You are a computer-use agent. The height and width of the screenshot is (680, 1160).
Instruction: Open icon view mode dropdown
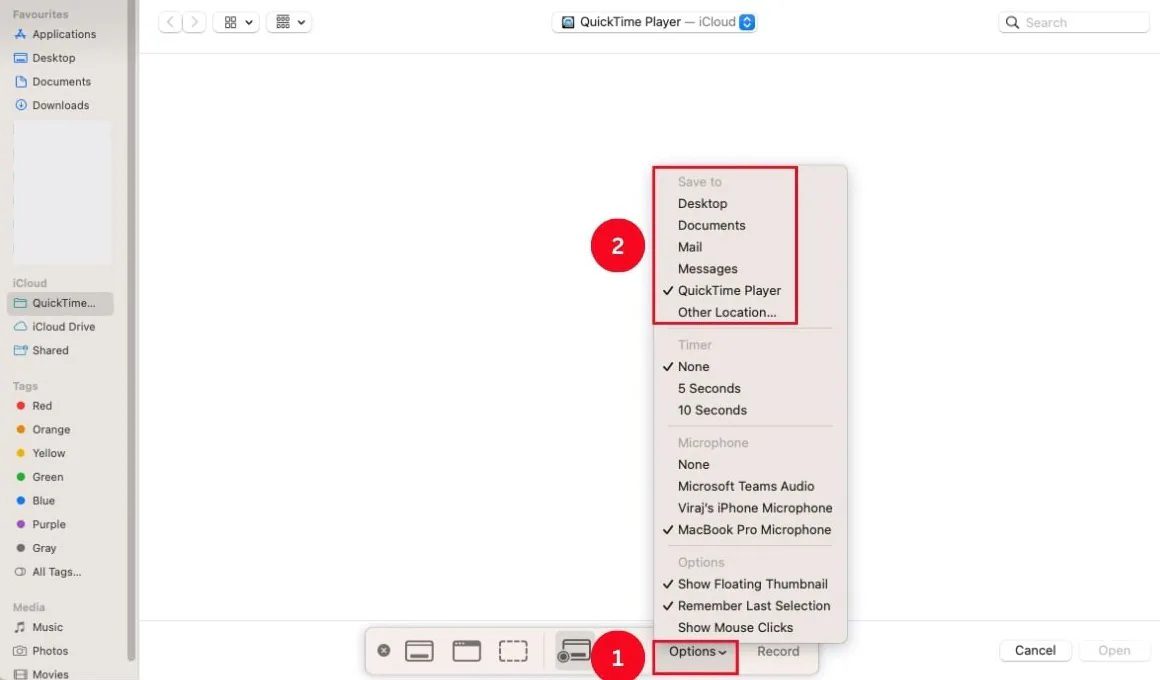coord(237,22)
